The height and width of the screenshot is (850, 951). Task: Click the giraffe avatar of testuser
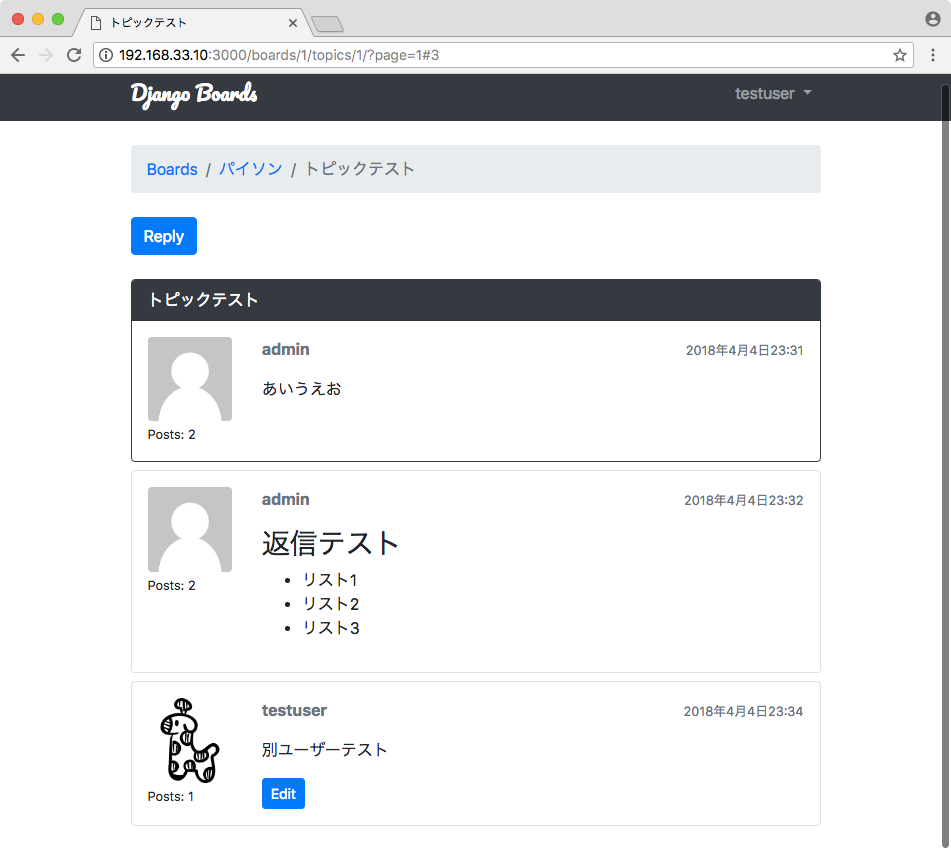pos(190,740)
